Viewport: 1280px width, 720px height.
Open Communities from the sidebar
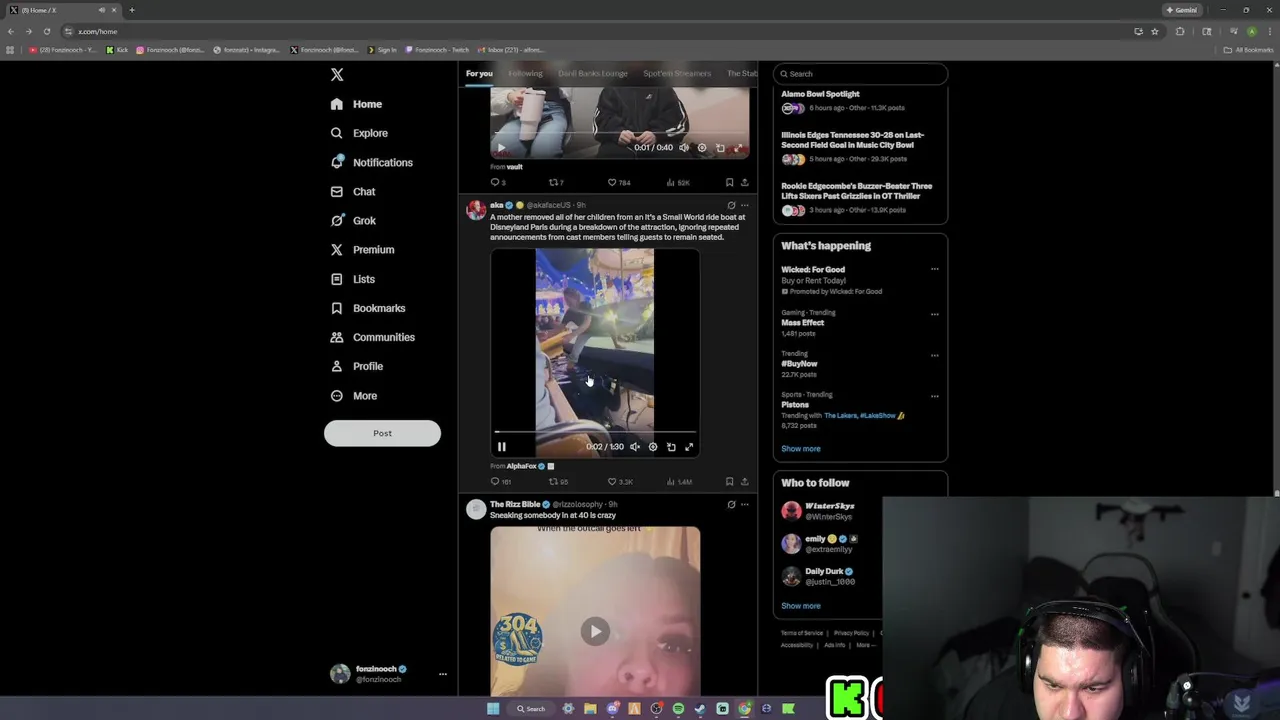(x=372, y=337)
